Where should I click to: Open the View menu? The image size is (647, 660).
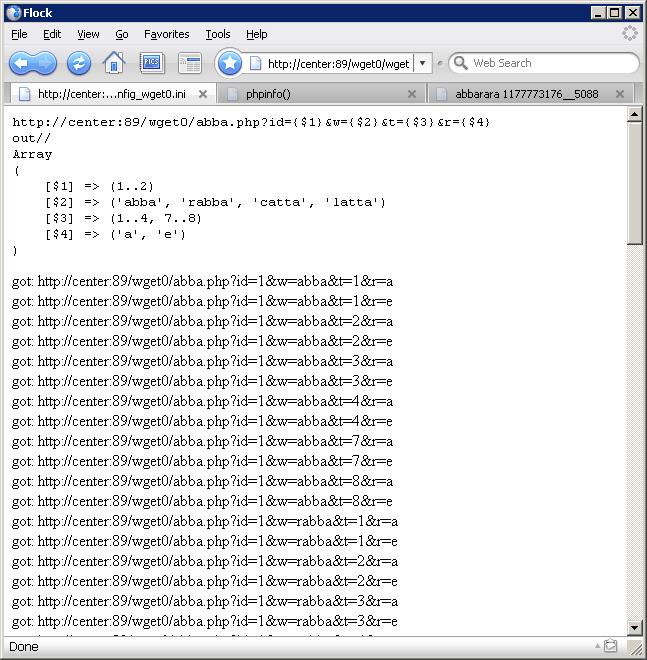coord(88,34)
